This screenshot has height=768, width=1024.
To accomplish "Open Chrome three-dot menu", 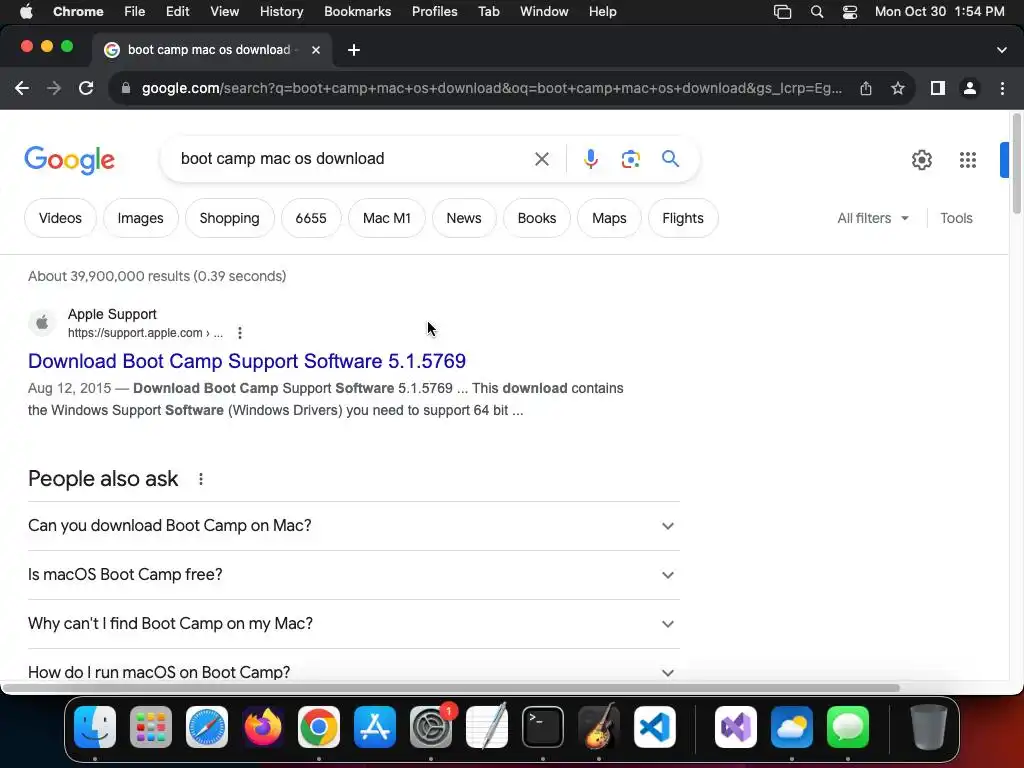I will pos(1002,88).
